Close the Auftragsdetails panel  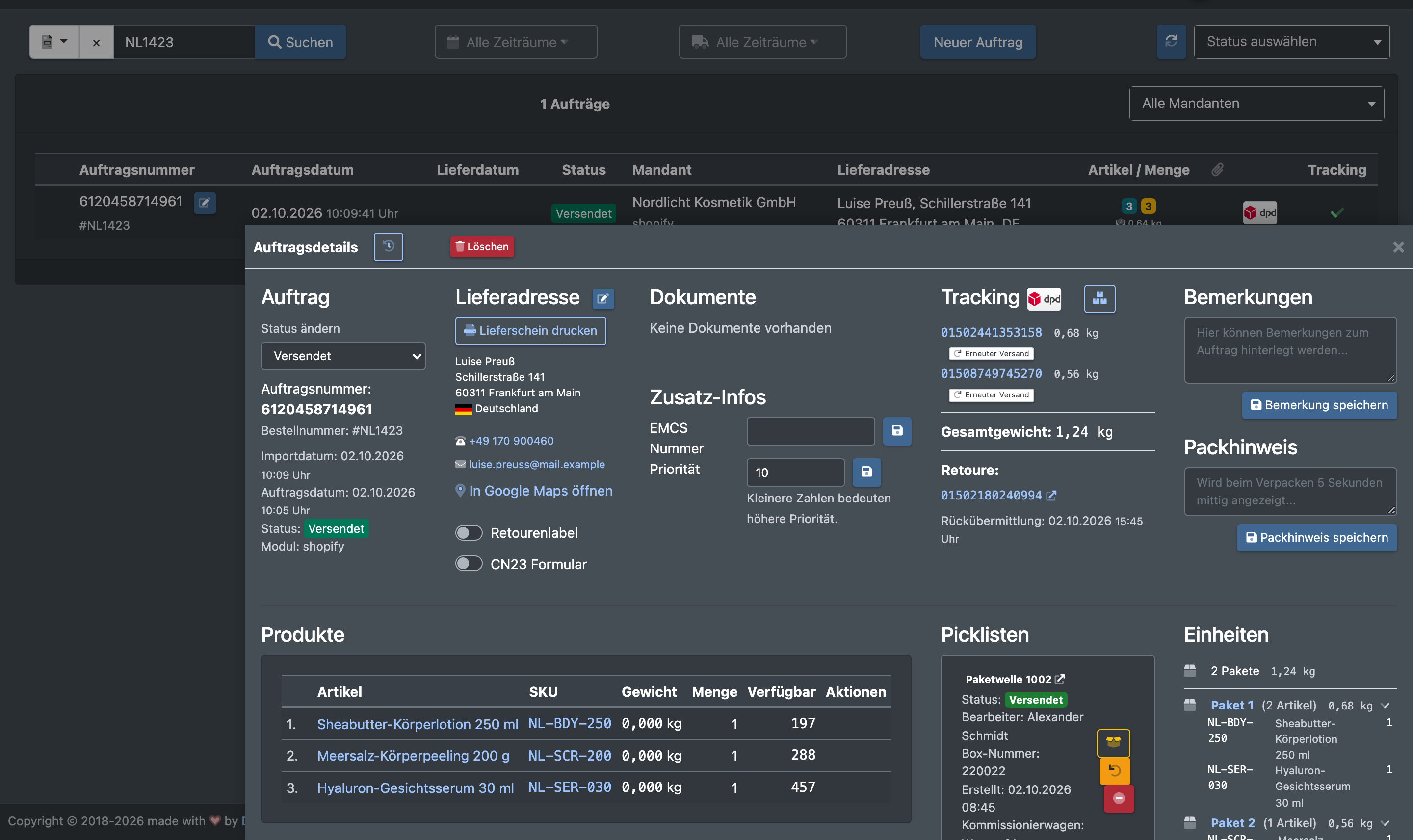(x=1398, y=247)
